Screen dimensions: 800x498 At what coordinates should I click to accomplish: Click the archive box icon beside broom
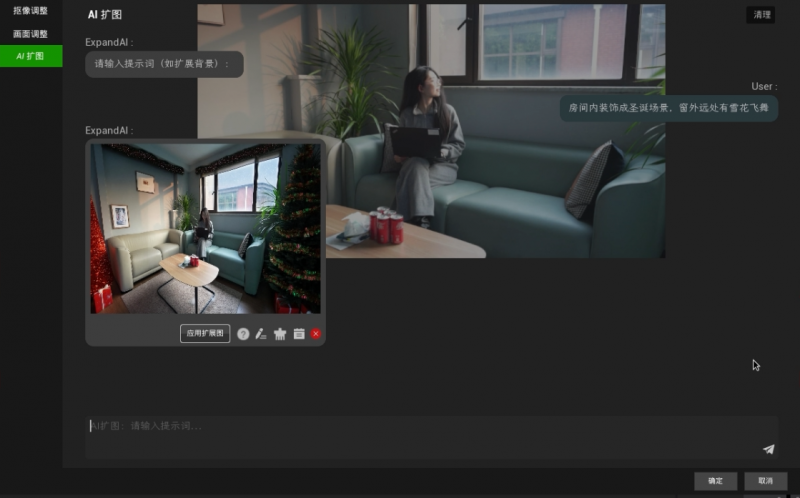298,334
